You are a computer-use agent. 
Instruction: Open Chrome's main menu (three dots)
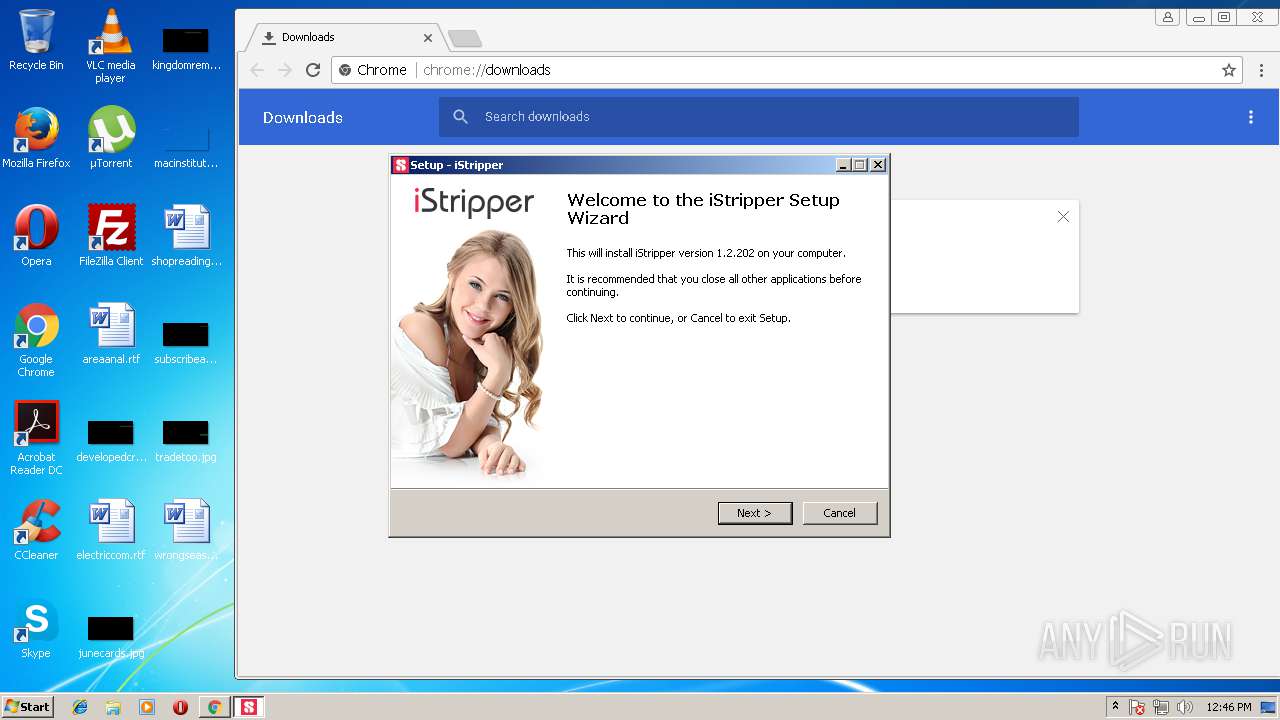click(1262, 70)
